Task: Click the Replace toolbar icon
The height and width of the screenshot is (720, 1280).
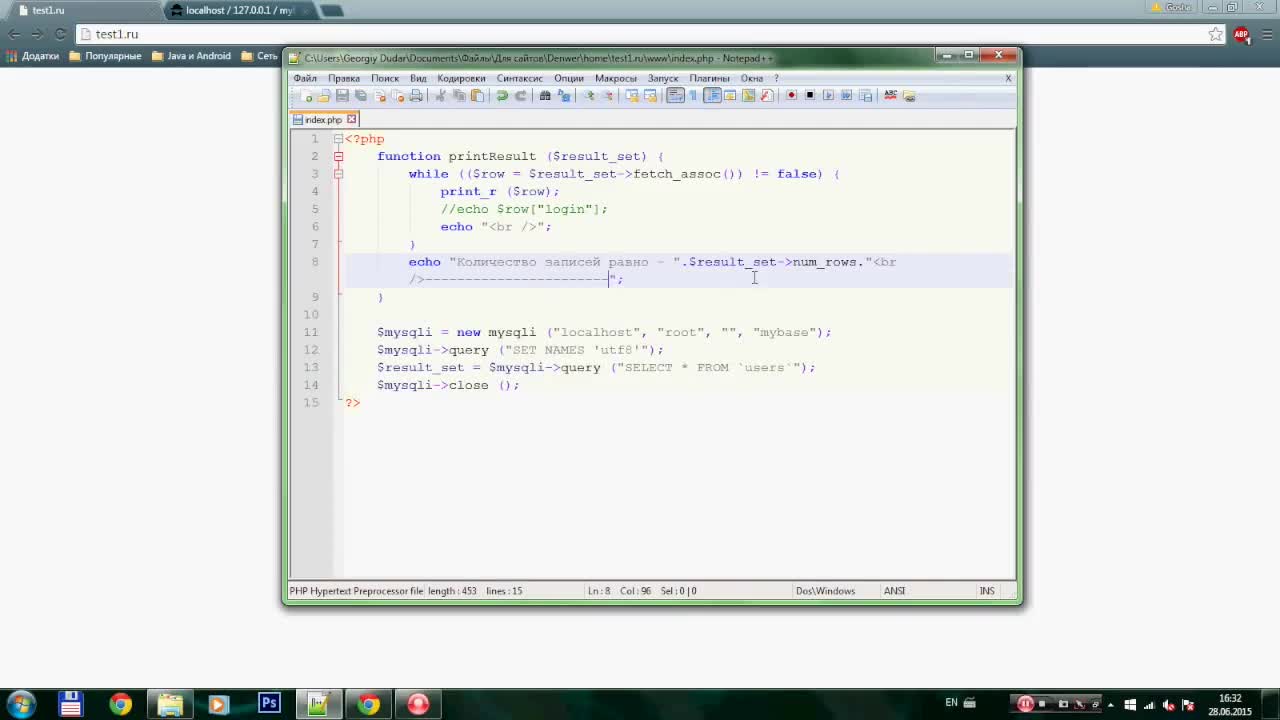Action: [x=564, y=96]
